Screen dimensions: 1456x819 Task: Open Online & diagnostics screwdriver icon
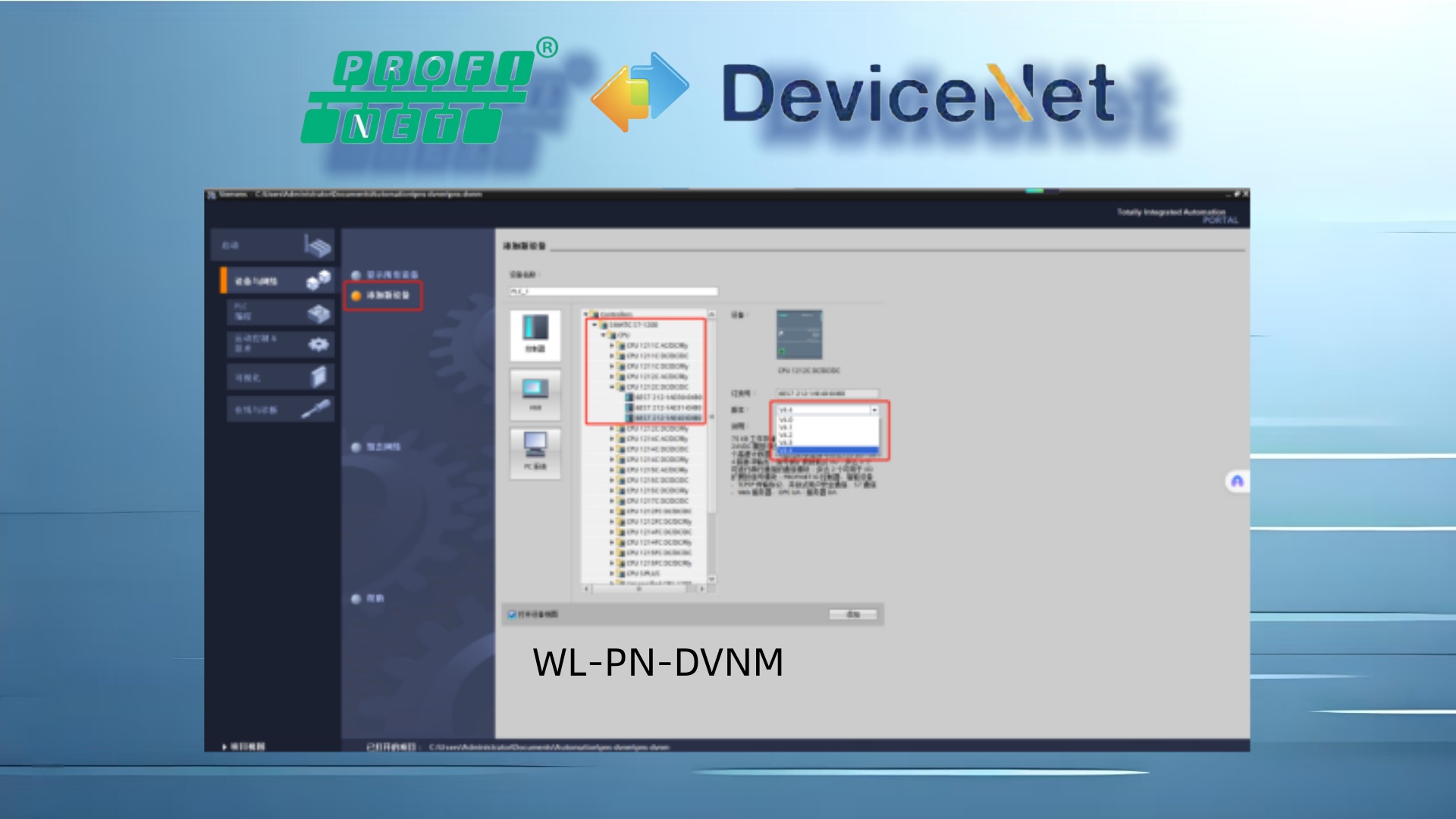pos(316,409)
